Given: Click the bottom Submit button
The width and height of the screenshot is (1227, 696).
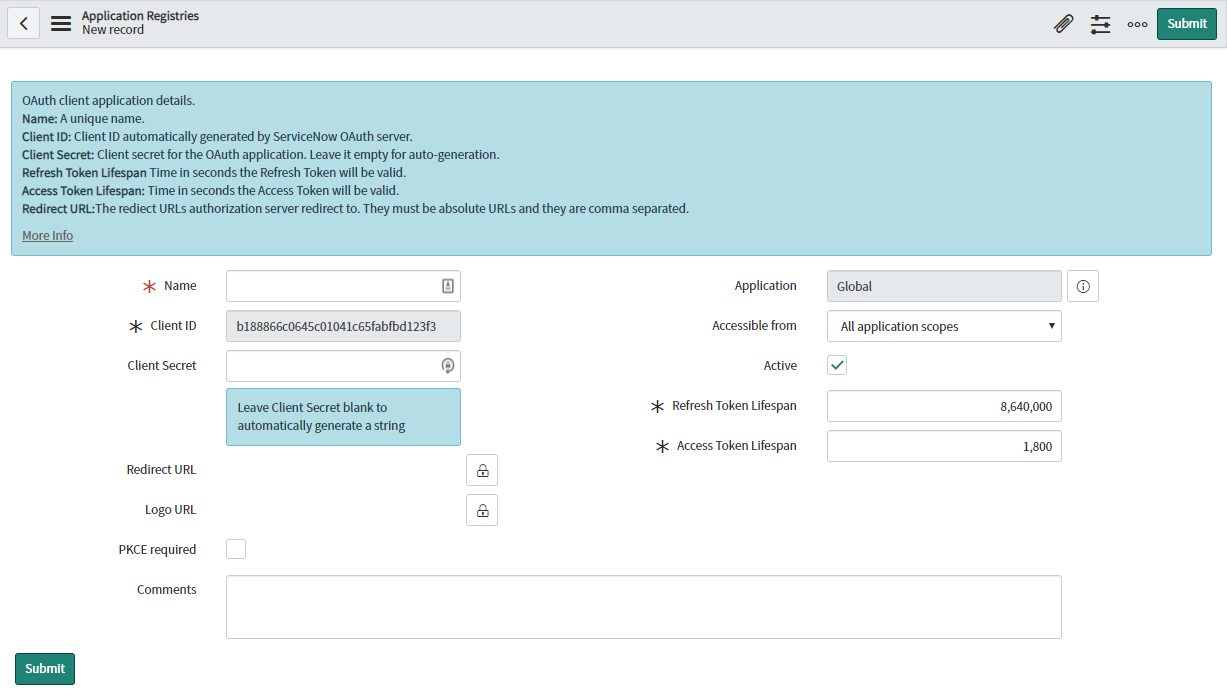Looking at the screenshot, I should 45,669.
